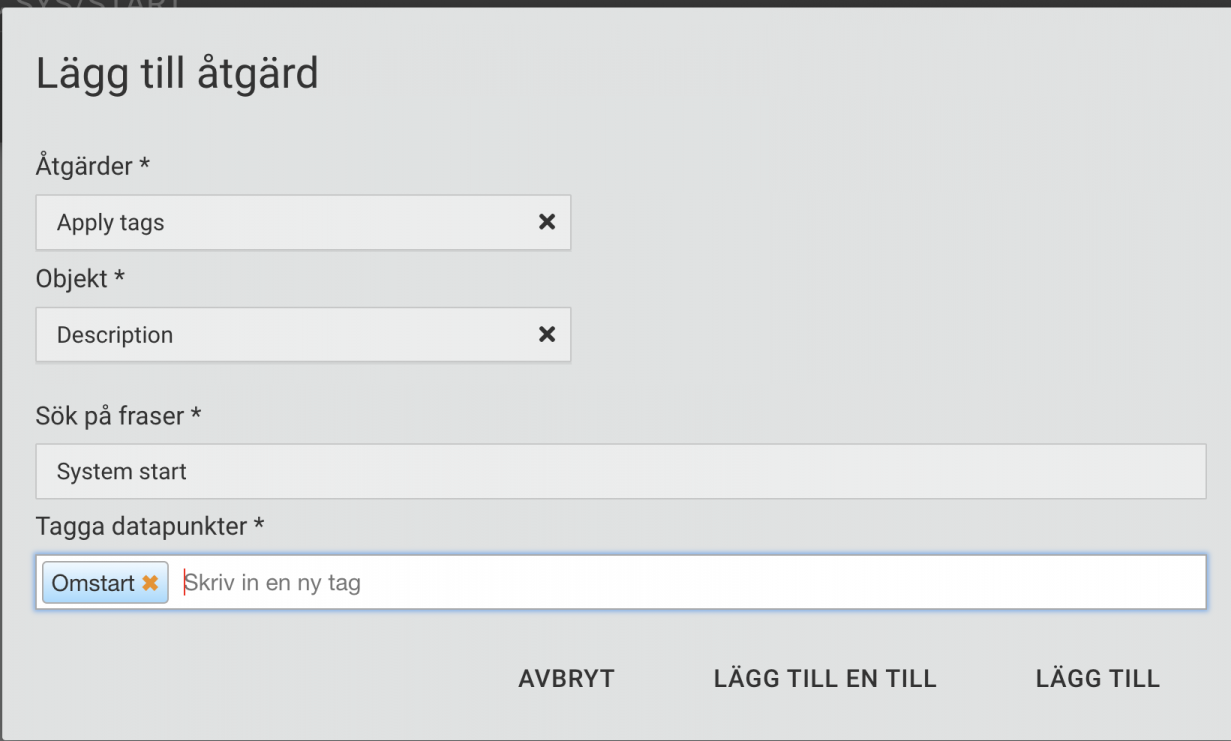Click the Skriv in en ny tag input
The width and height of the screenshot is (1231, 741).
pyautogui.click(x=692, y=583)
